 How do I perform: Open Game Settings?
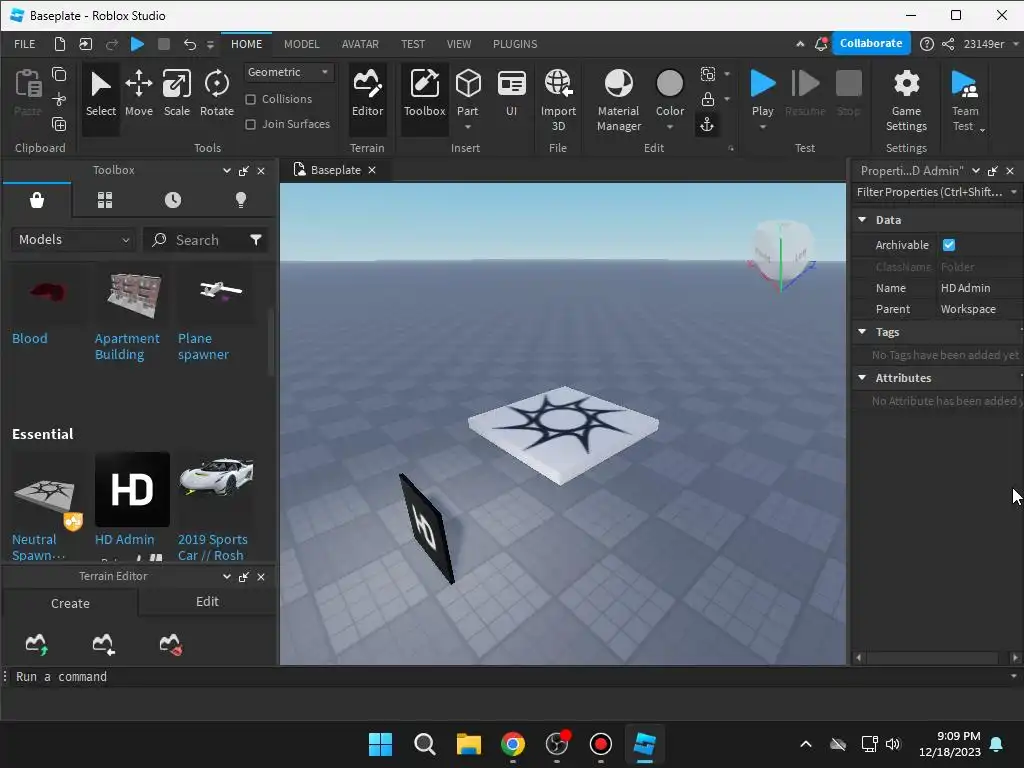point(906,101)
